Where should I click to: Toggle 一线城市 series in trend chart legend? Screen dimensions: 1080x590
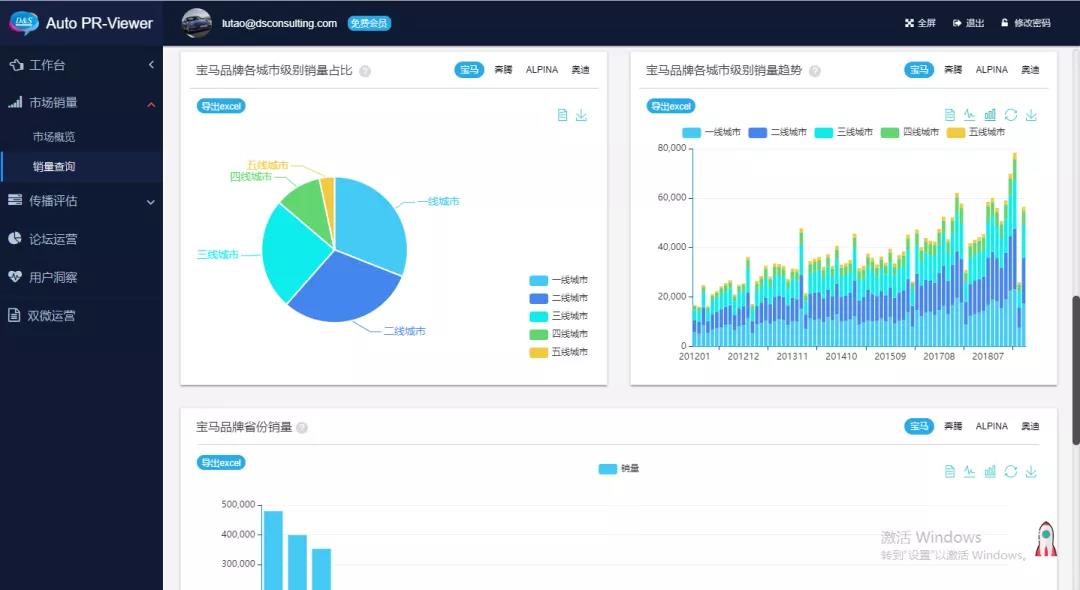[711, 132]
